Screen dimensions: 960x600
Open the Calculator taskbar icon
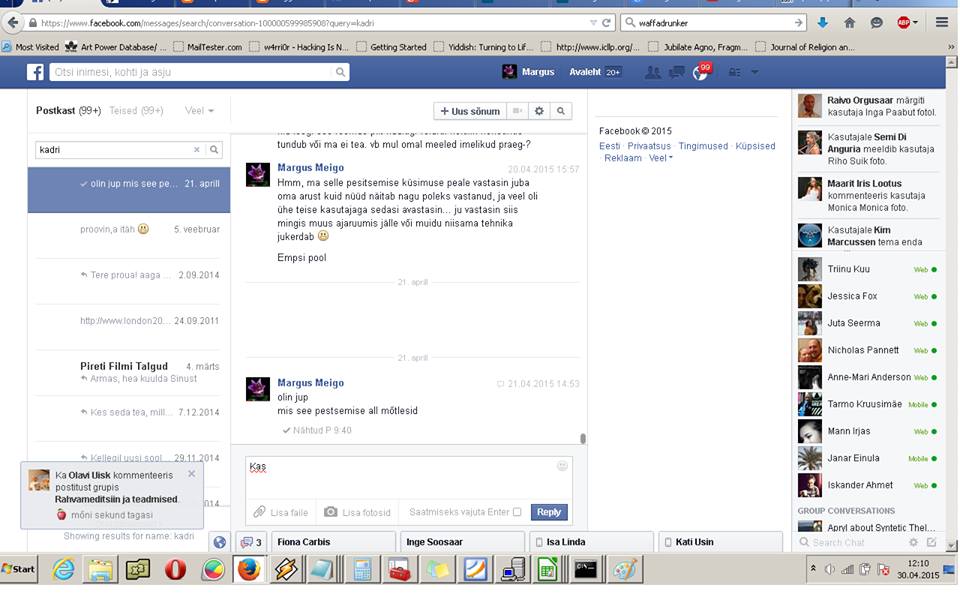coord(362,569)
